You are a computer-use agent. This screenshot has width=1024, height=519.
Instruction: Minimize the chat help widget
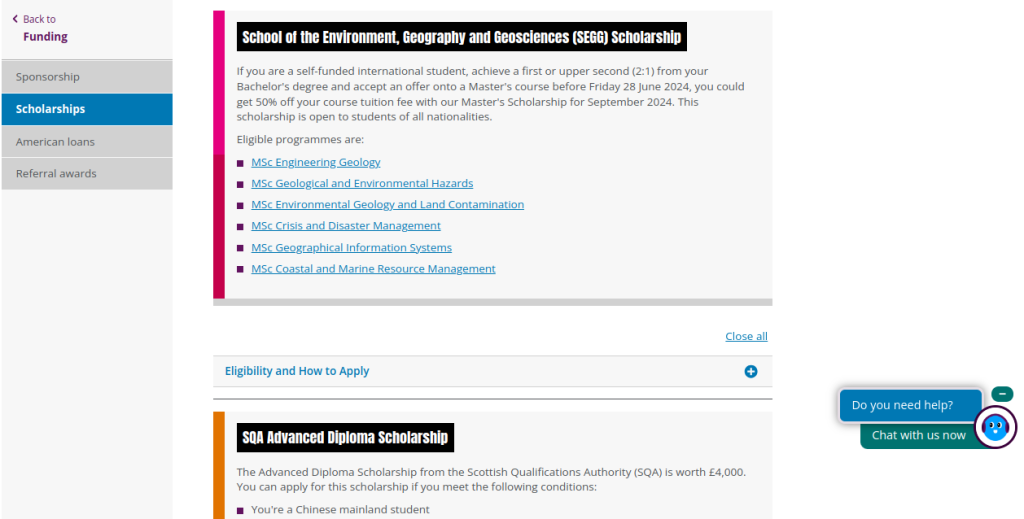[1003, 394]
